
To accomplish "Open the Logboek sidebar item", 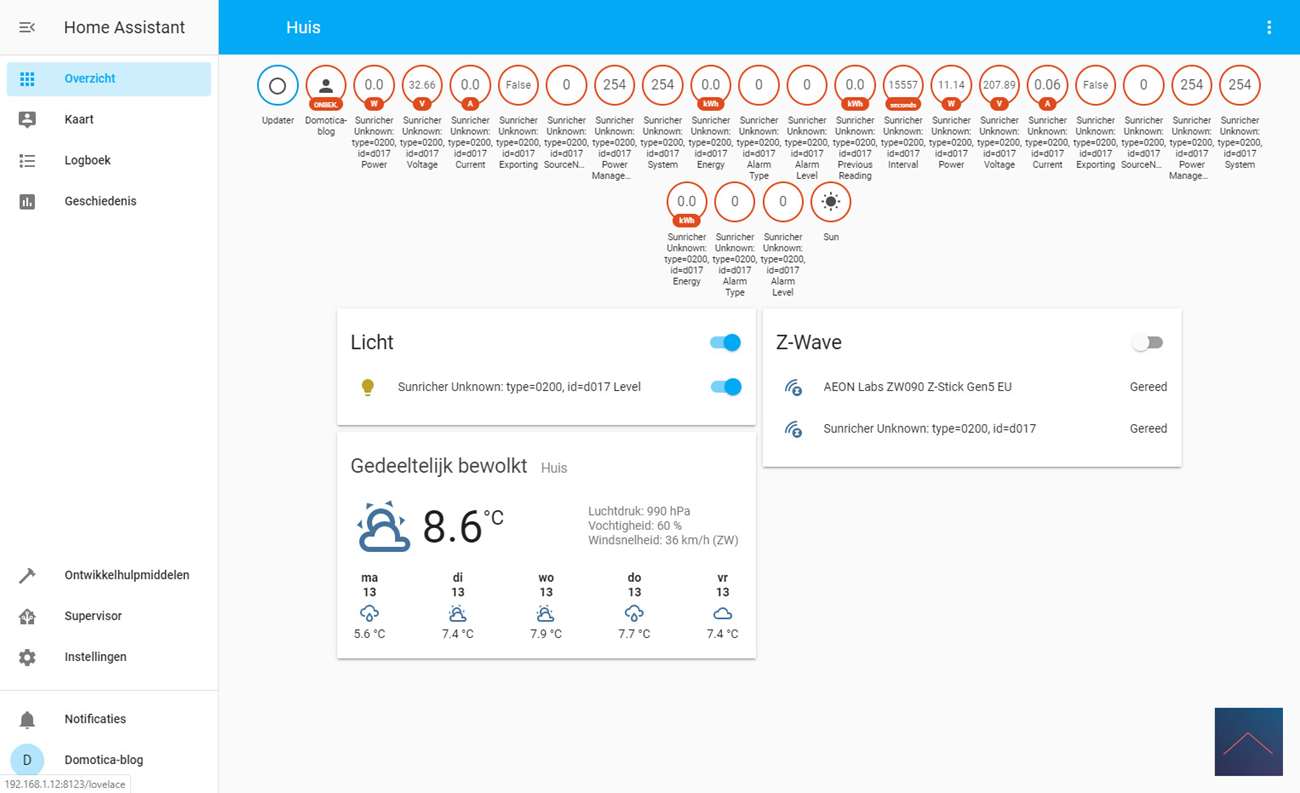I will click(87, 160).
